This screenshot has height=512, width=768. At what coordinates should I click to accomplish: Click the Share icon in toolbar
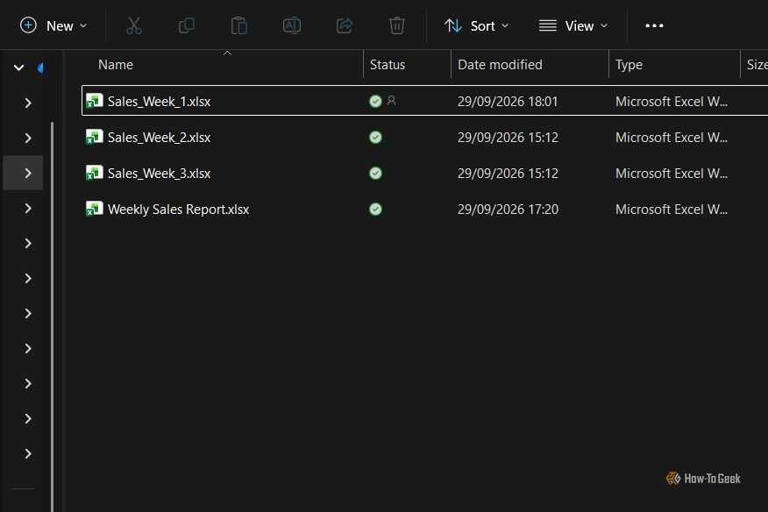(x=344, y=25)
